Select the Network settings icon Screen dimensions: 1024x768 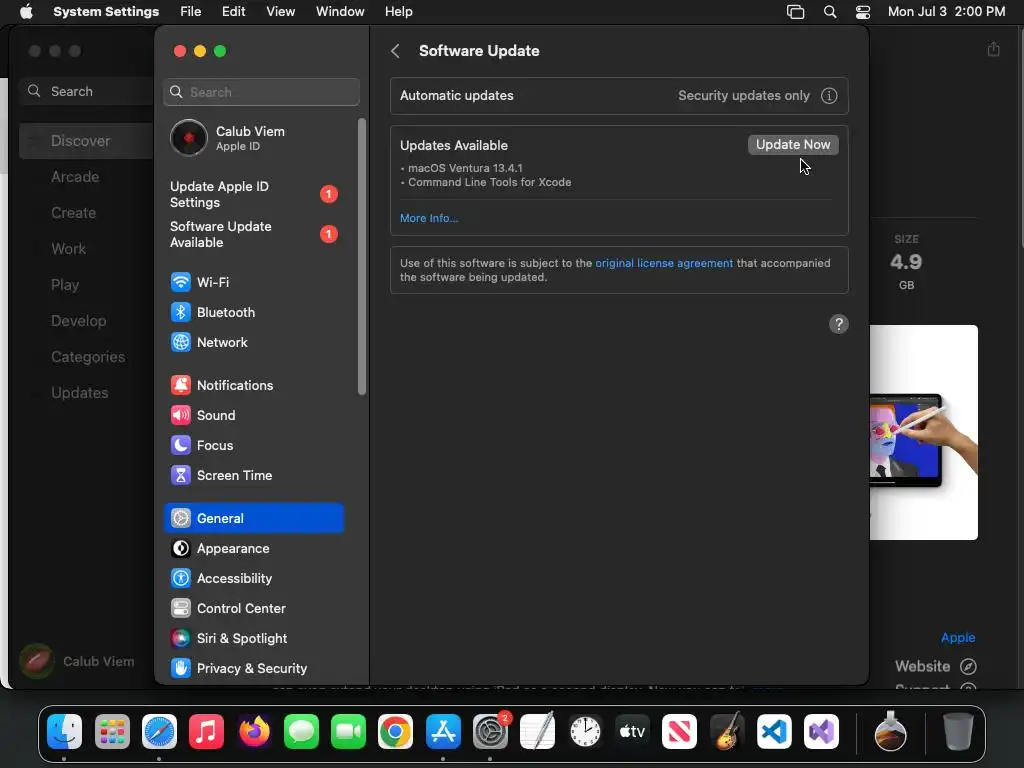pyautogui.click(x=181, y=342)
